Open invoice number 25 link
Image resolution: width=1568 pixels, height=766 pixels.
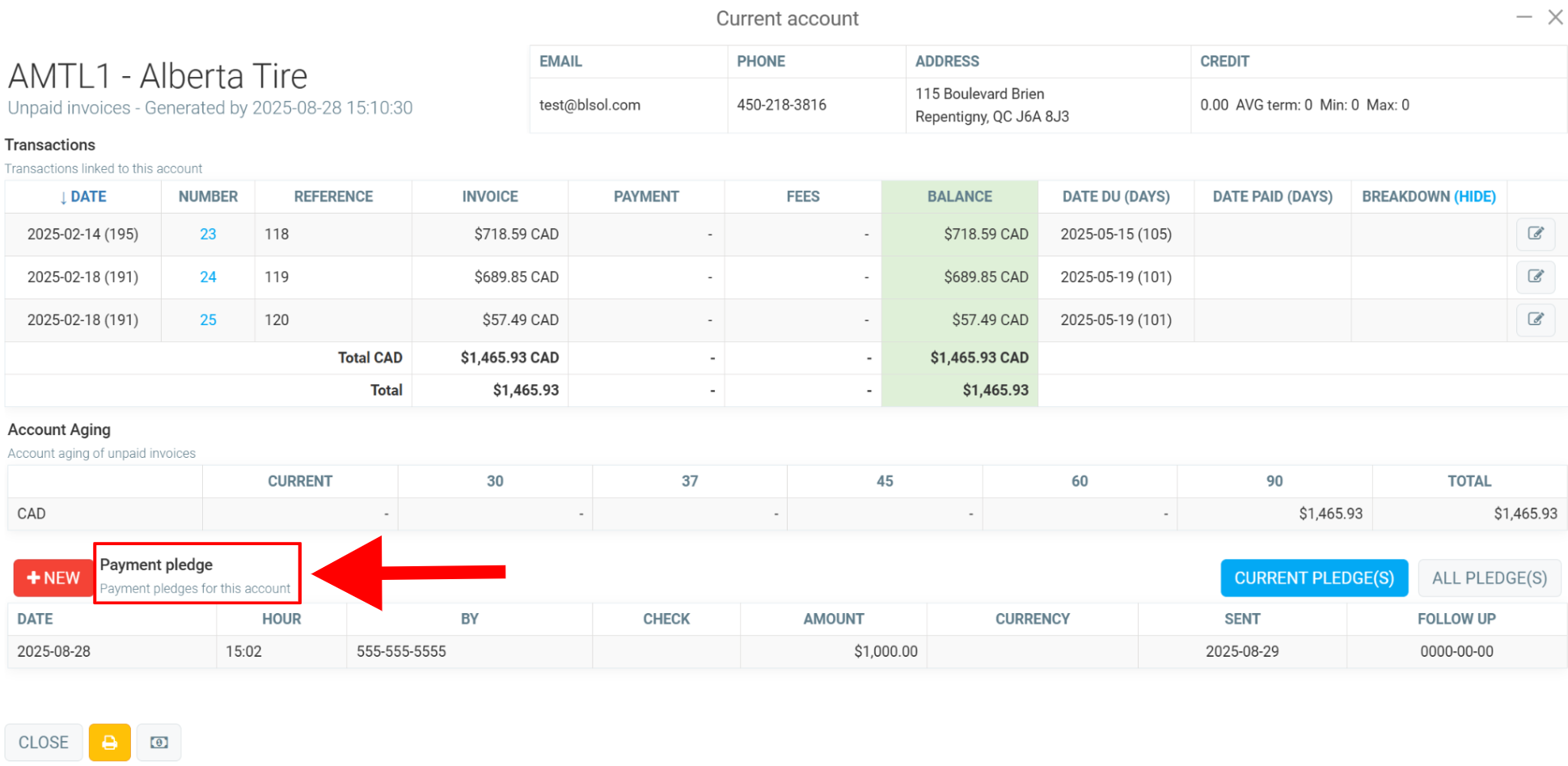pyautogui.click(x=208, y=320)
